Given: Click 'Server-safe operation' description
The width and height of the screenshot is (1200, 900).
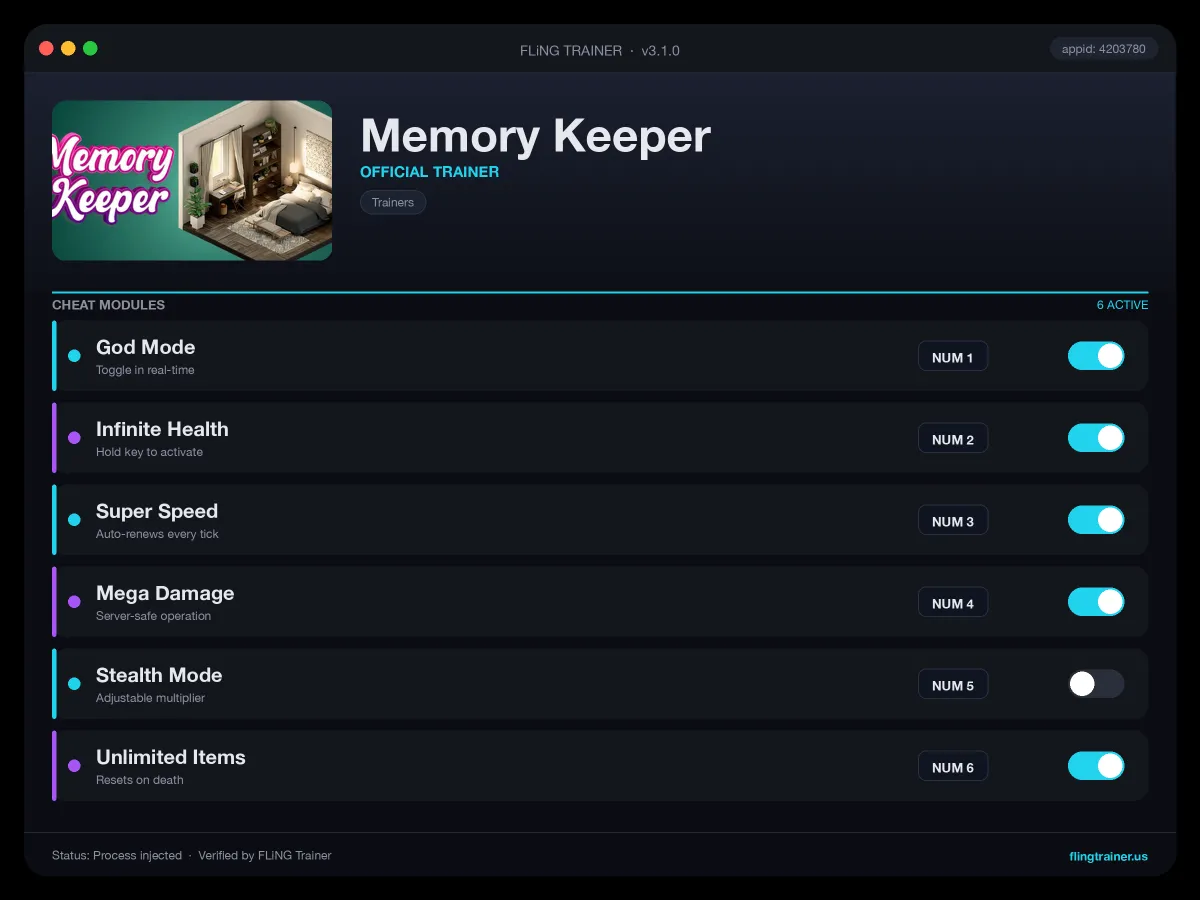Looking at the screenshot, I should (x=153, y=616).
